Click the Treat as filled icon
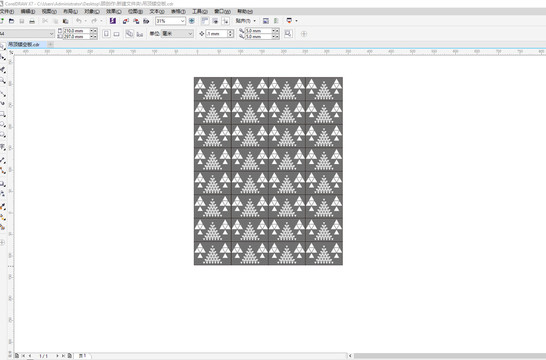 [288, 34]
